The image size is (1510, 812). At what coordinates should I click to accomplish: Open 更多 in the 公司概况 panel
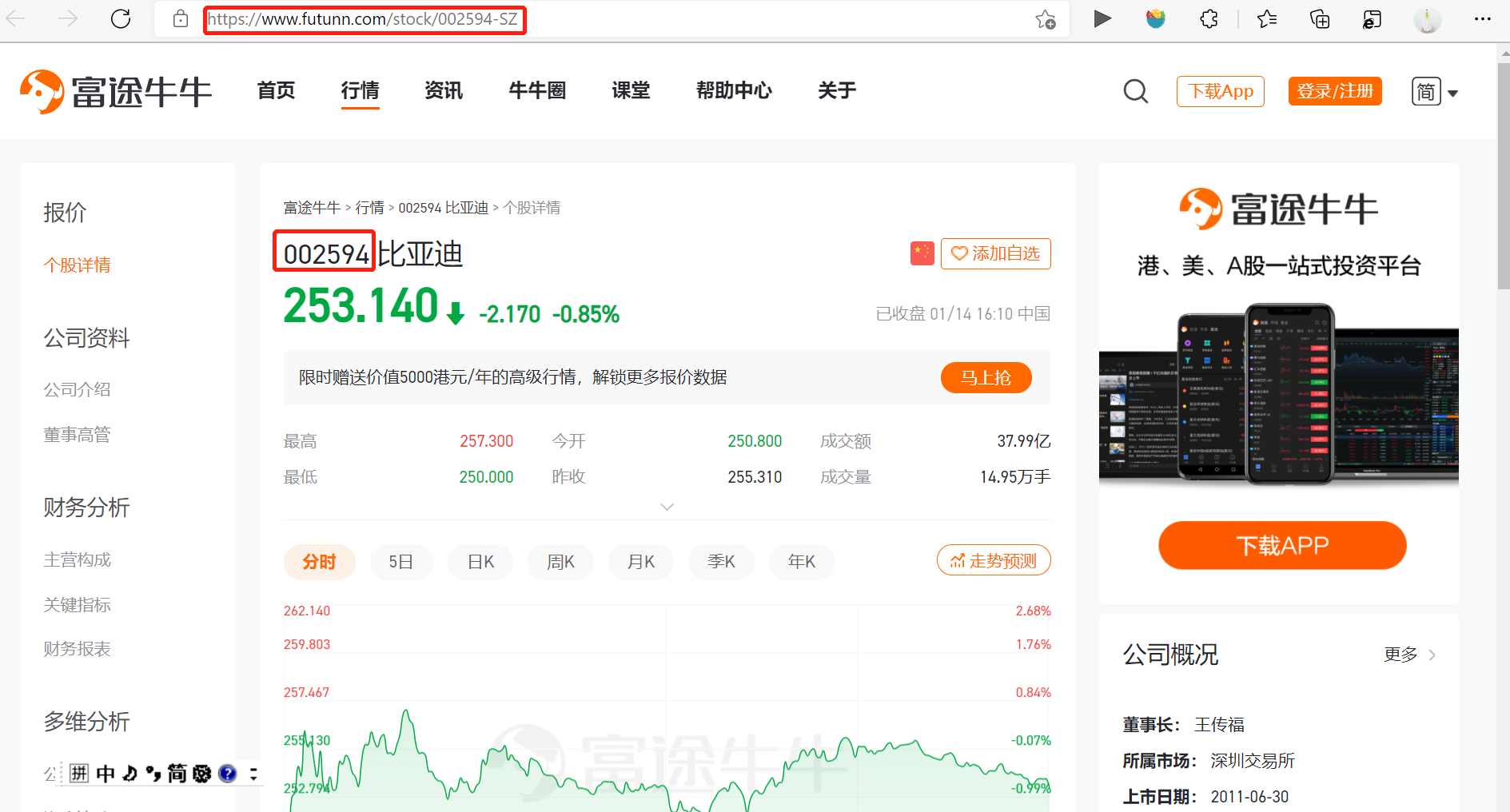click(x=1400, y=655)
